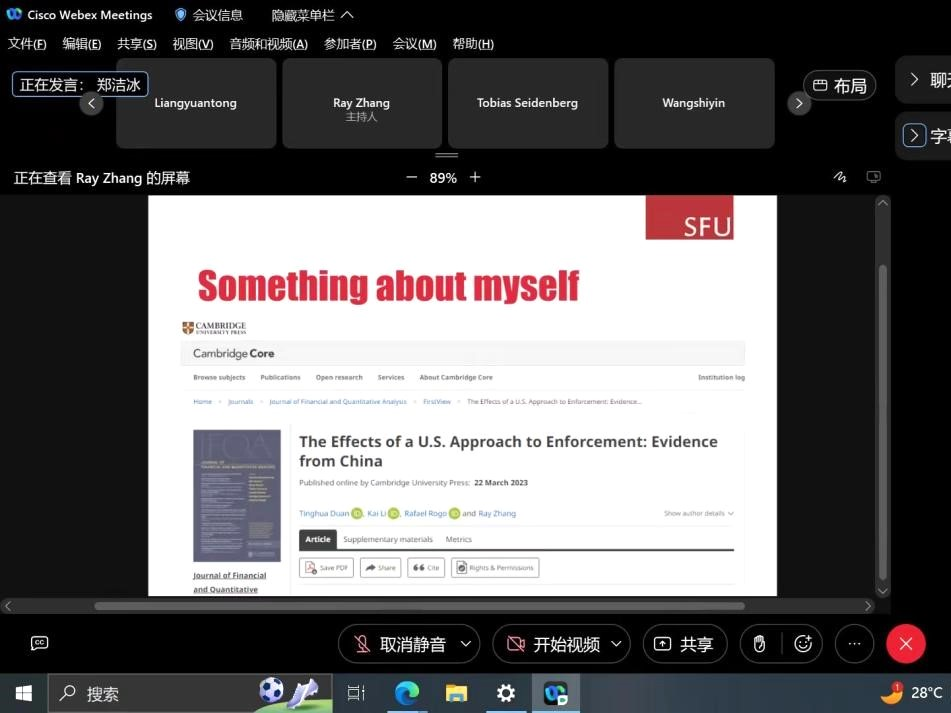The height and width of the screenshot is (713, 951).
Task: Open the emoji reactions icon
Action: click(803, 644)
